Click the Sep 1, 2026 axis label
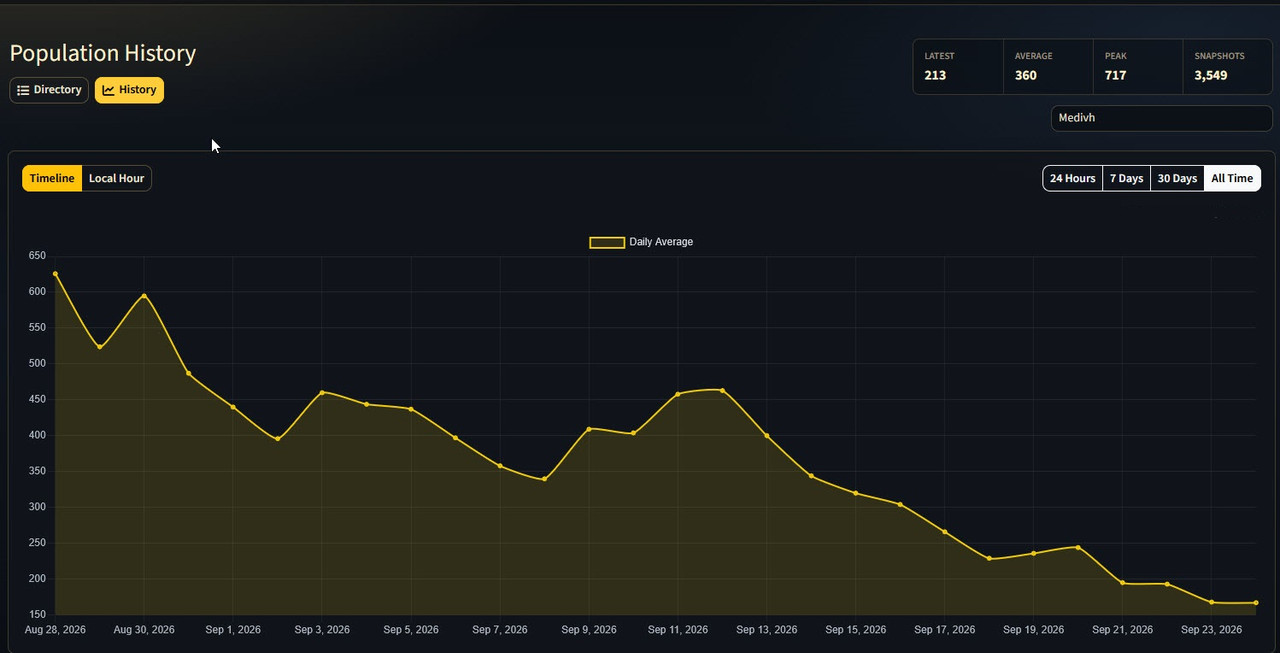The height and width of the screenshot is (653, 1280). 233,630
